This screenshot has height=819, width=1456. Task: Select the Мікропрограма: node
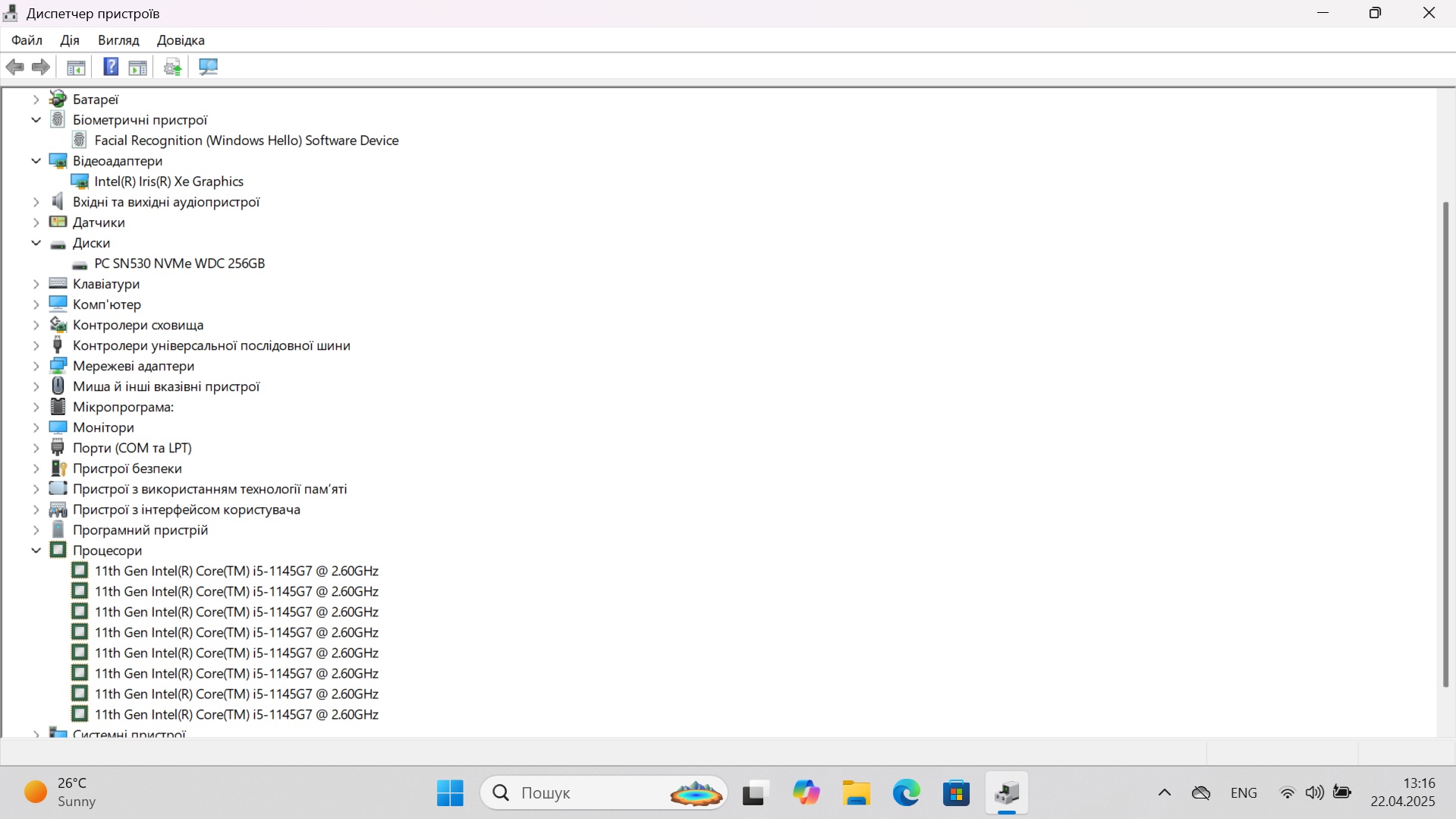pyautogui.click(x=123, y=407)
